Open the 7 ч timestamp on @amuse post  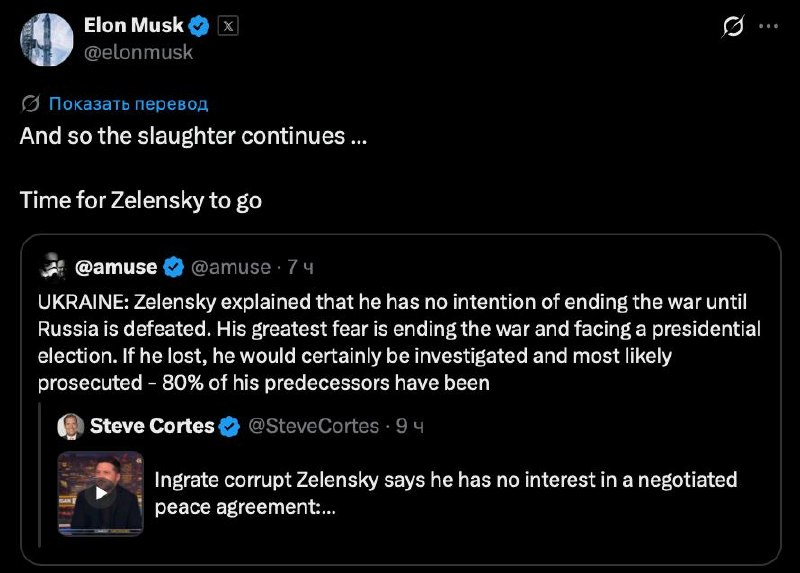pos(301,267)
